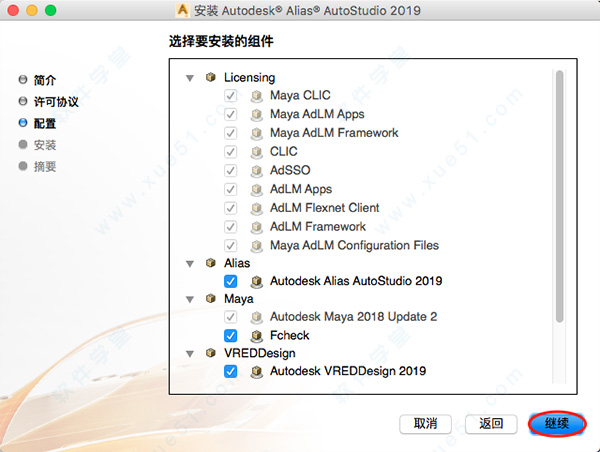The image size is (600, 452).
Task: Collapse the Licensing group
Action: click(190, 78)
